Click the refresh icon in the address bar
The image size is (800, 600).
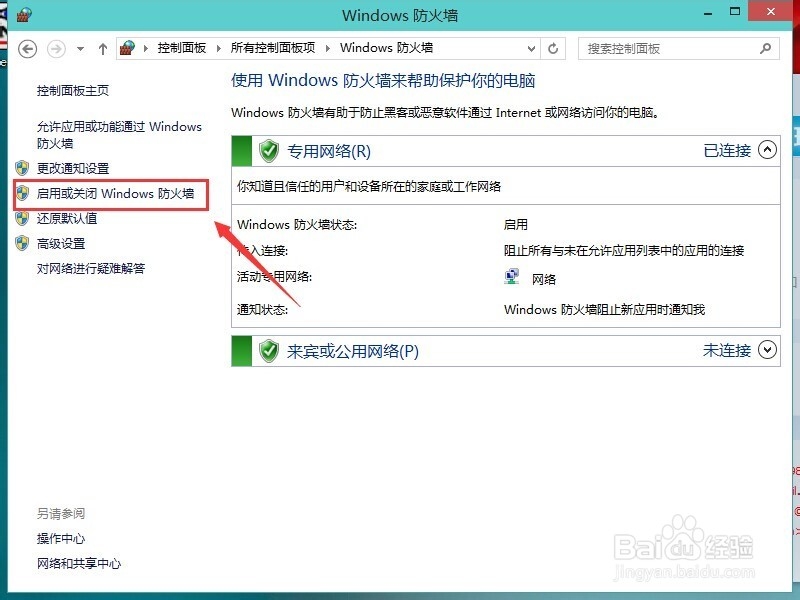(x=553, y=47)
